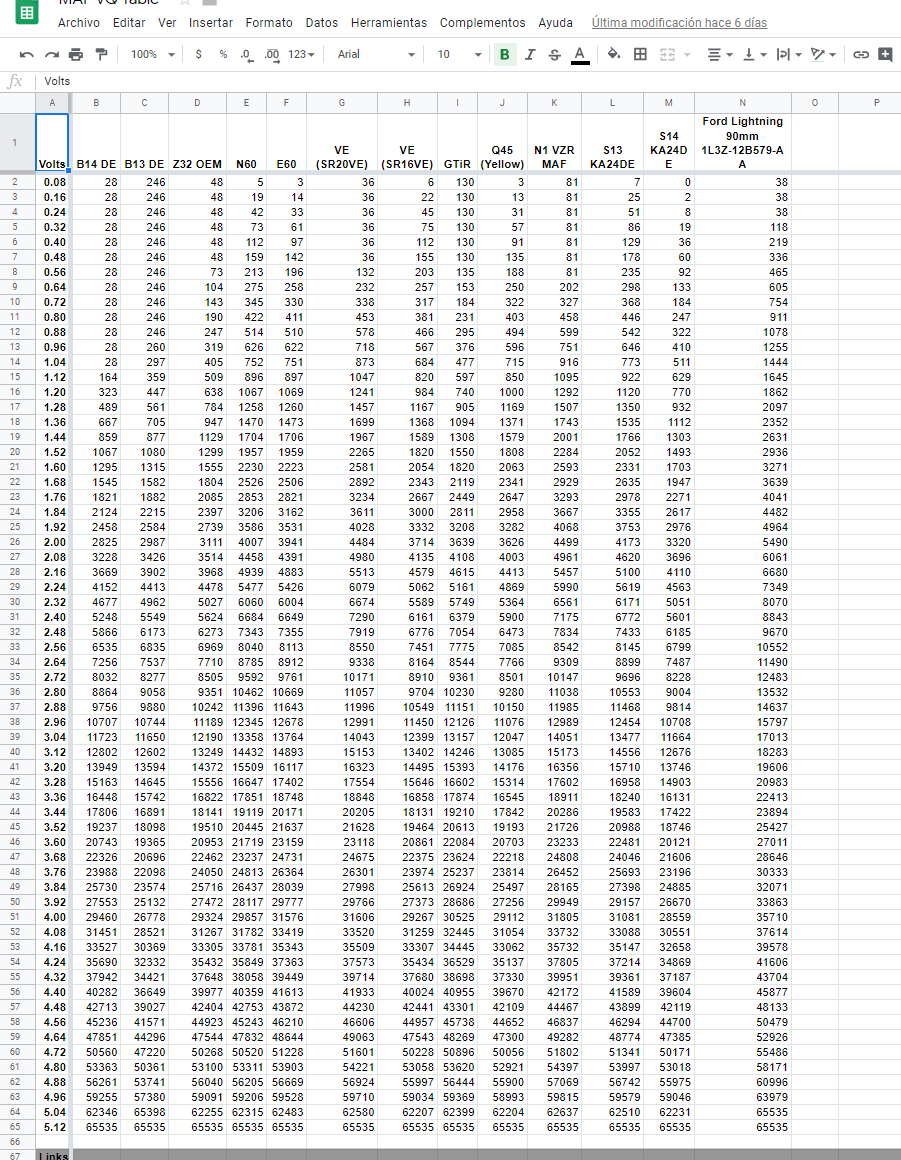Image resolution: width=901 pixels, height=1160 pixels.
Task: Format as currency with the dollar sign
Action: 199,54
